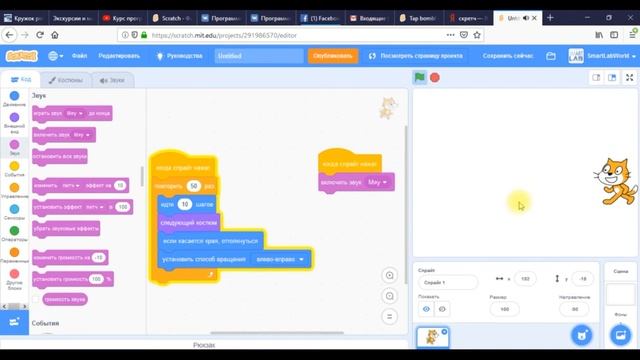Click See Project Page button
Viewport: 640px width, 360px height.
(416, 56)
